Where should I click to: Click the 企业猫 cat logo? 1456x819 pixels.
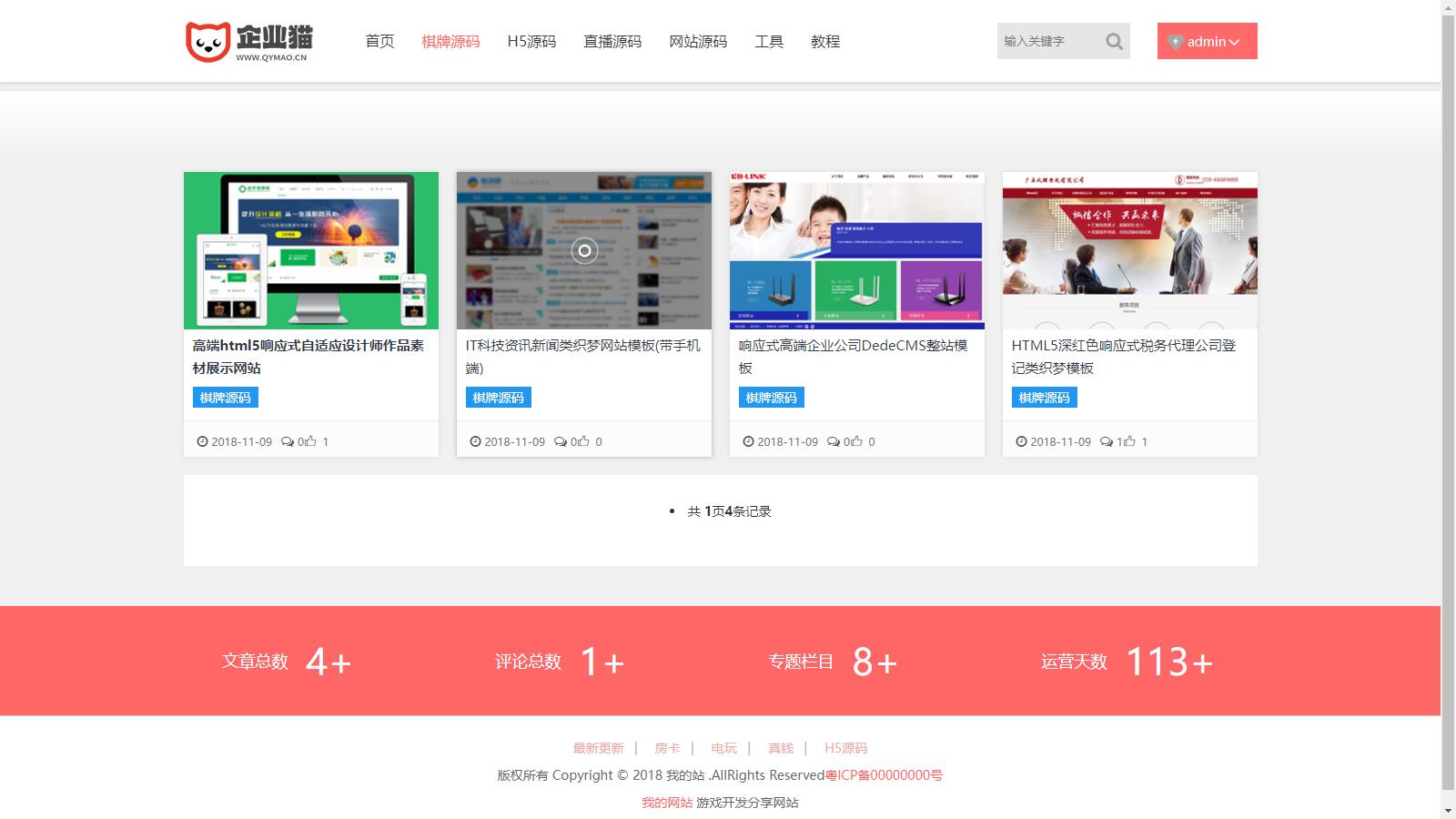[248, 42]
